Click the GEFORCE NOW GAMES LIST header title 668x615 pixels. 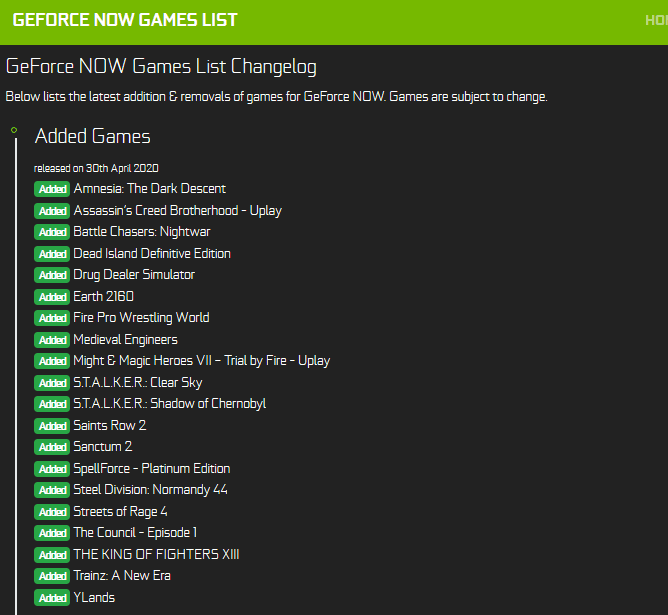(125, 20)
